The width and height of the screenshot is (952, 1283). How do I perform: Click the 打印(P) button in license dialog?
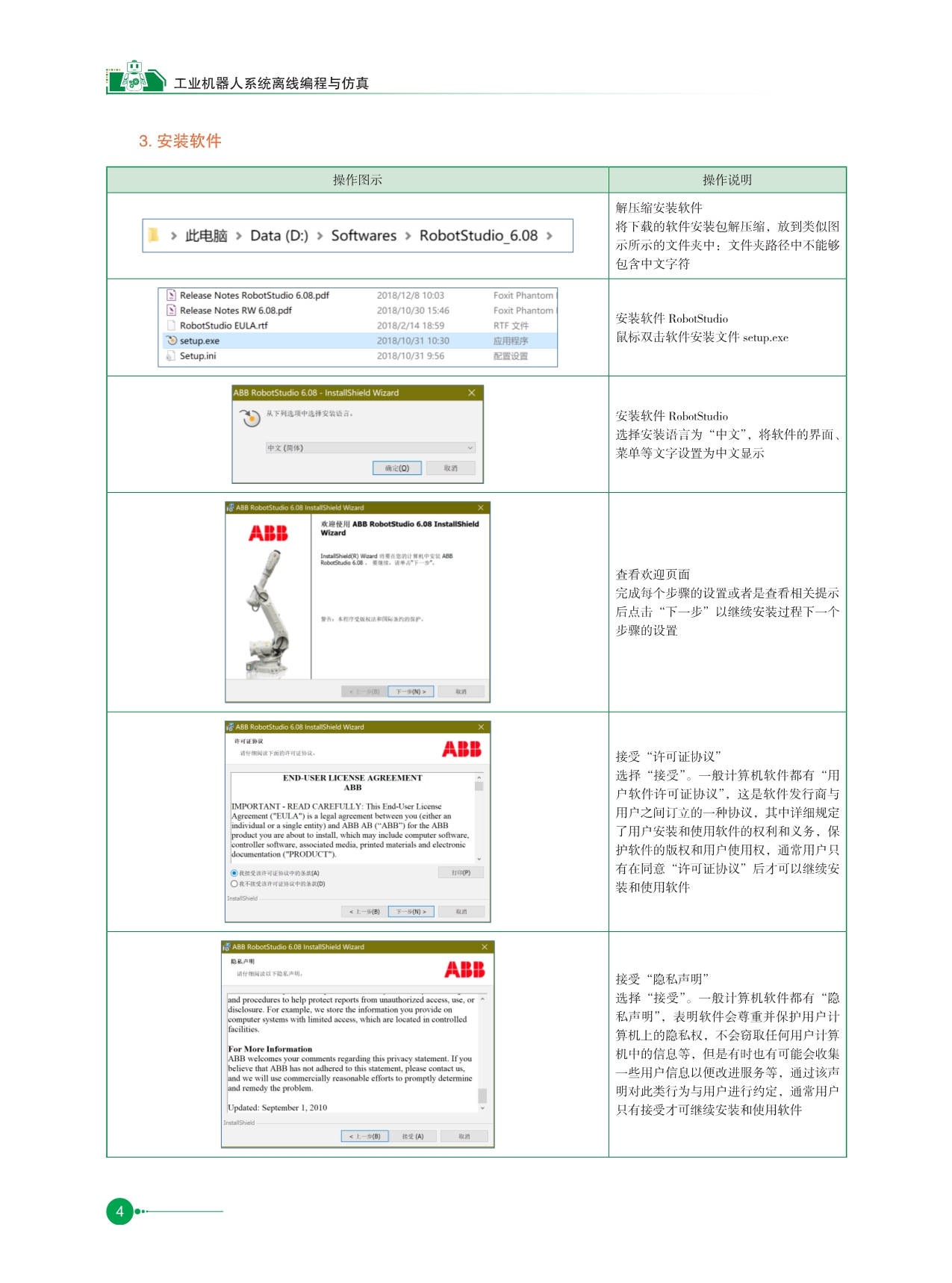[x=461, y=872]
